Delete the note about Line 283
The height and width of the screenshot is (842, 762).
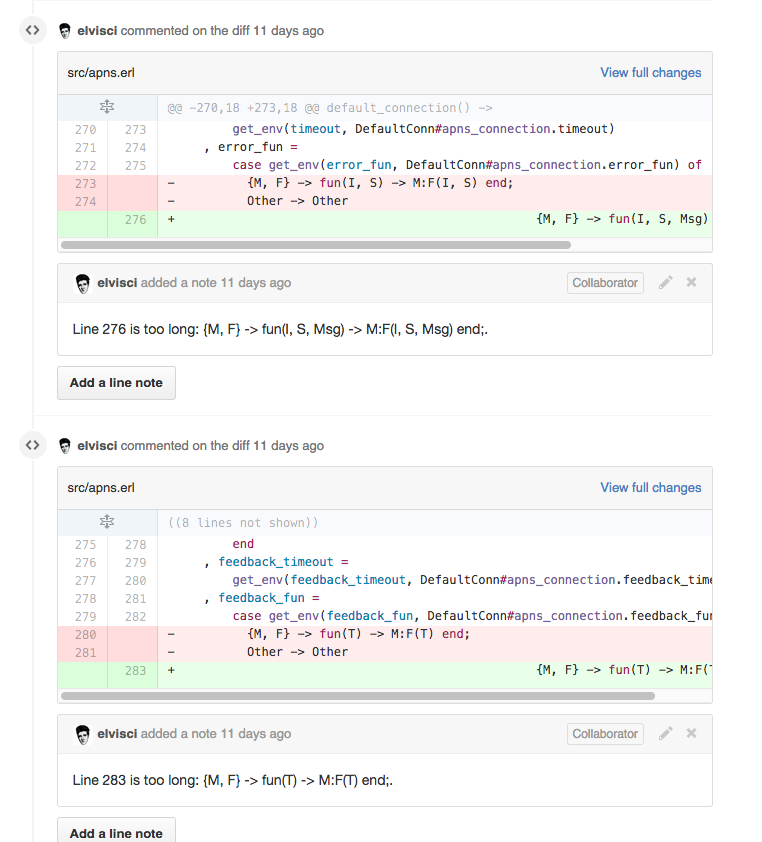[x=691, y=734]
